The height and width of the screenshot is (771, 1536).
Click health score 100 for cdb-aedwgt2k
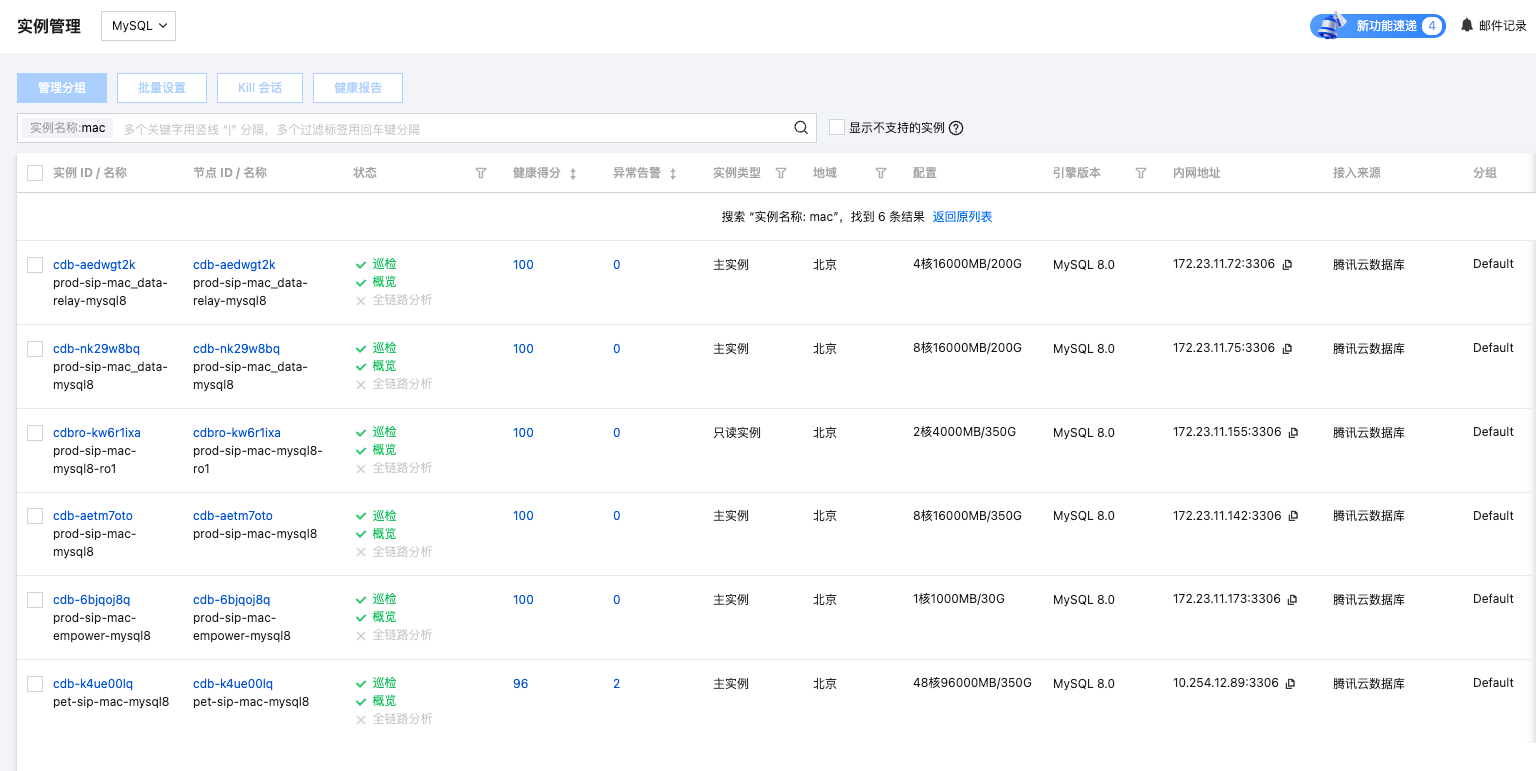click(523, 265)
